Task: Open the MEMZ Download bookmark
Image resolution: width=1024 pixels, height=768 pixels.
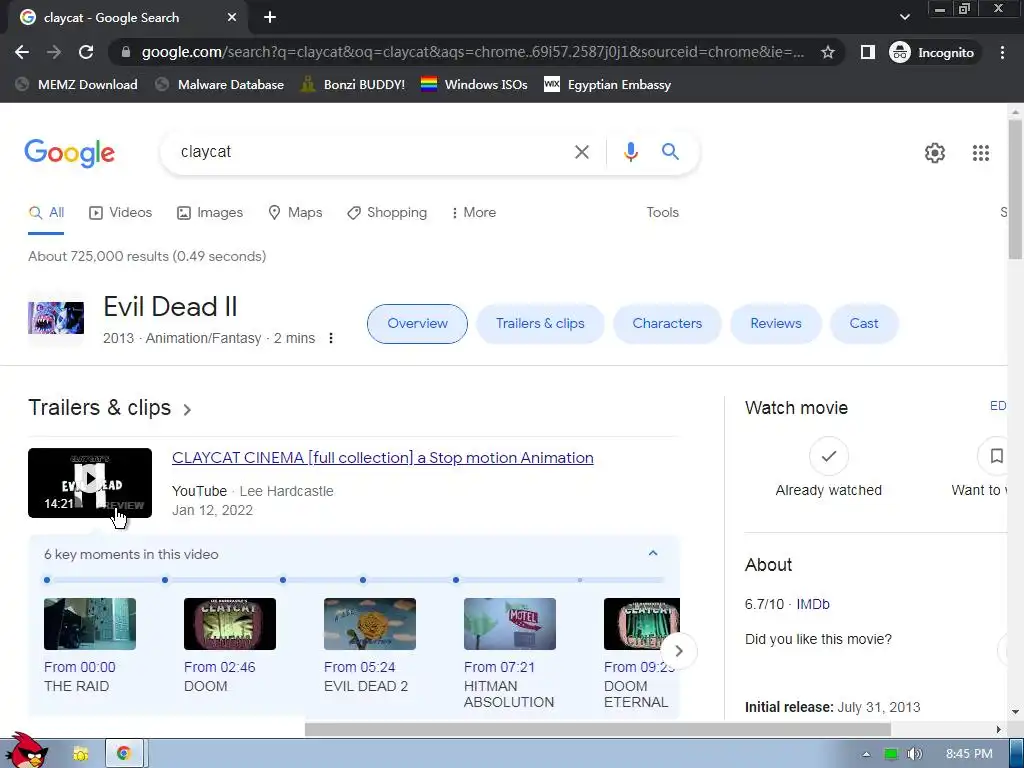Action: (76, 84)
